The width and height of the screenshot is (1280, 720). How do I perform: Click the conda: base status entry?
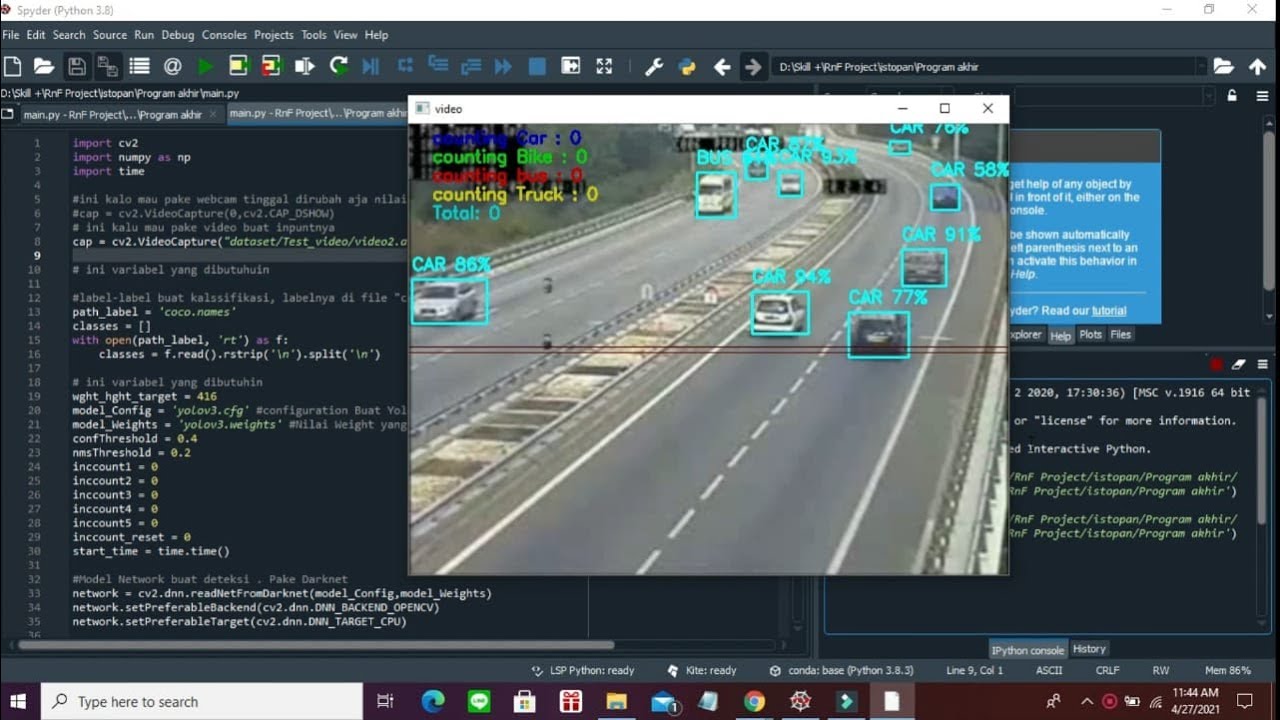click(842, 671)
